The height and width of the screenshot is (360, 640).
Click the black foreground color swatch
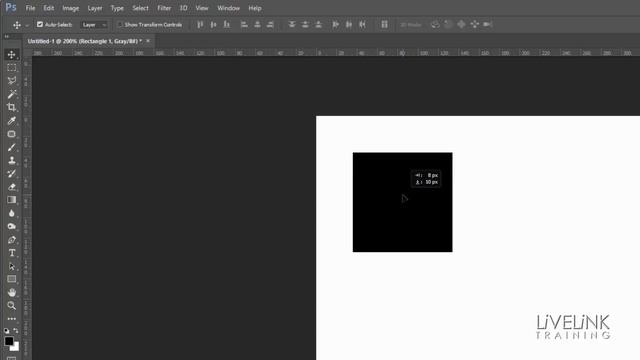9,341
